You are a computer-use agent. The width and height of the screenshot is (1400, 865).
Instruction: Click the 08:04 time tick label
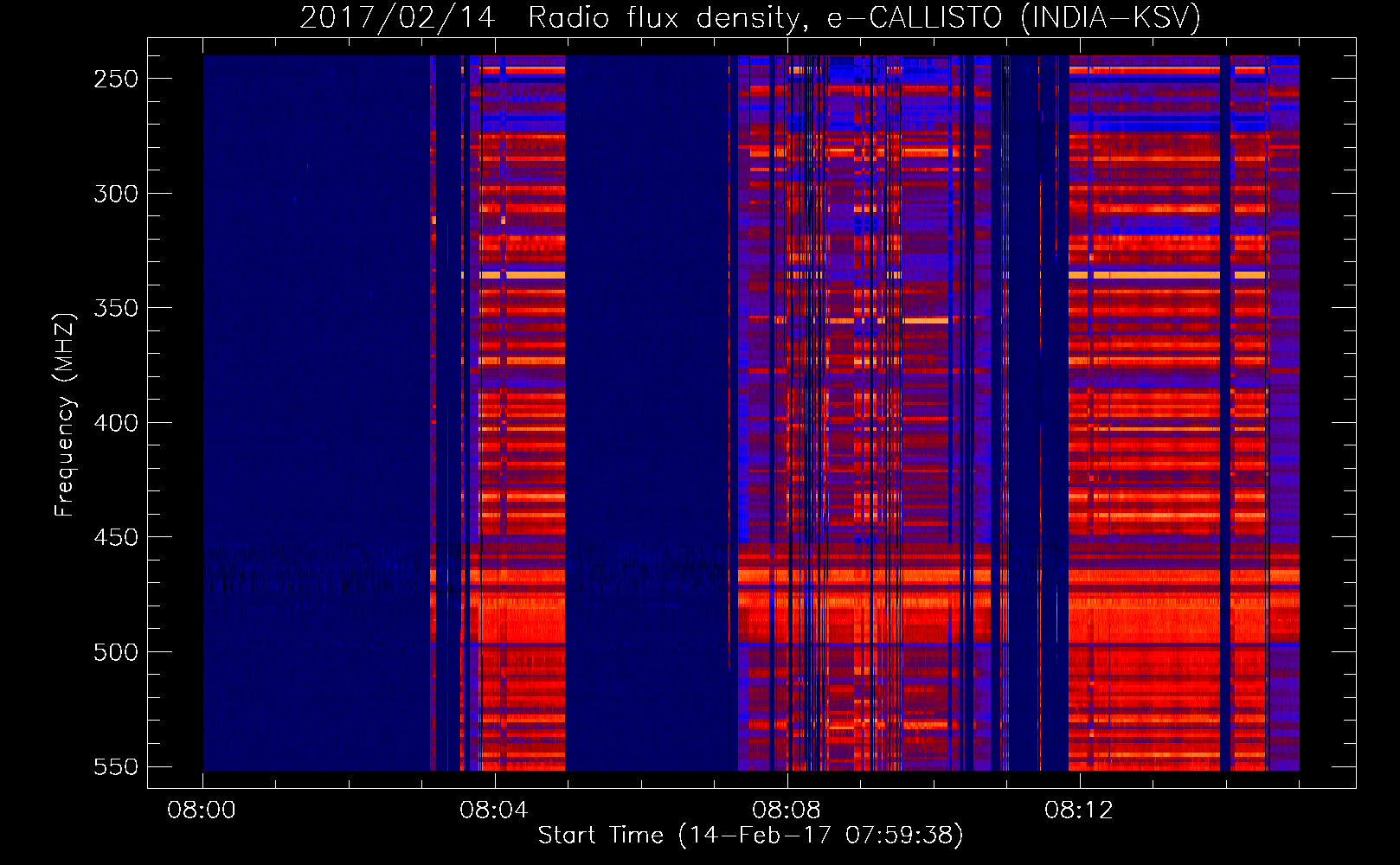pos(494,811)
